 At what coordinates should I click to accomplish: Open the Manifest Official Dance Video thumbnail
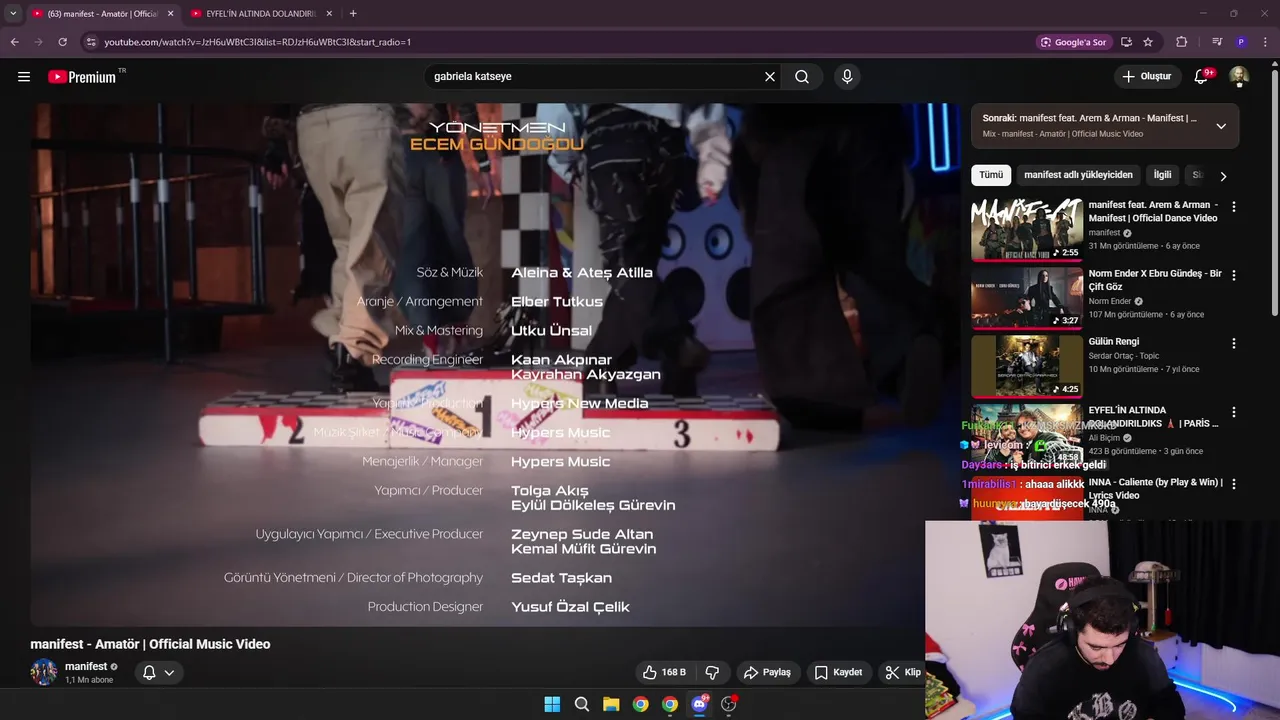click(x=1027, y=229)
